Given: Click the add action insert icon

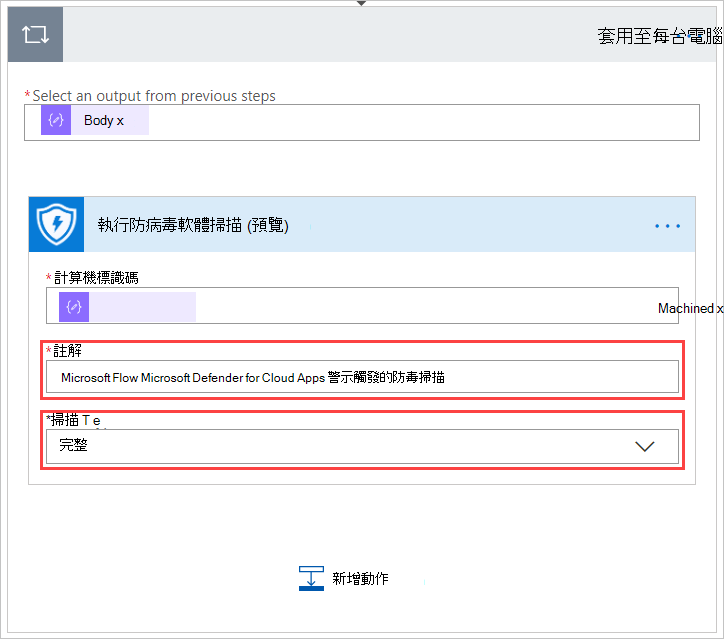Looking at the screenshot, I should point(311,579).
